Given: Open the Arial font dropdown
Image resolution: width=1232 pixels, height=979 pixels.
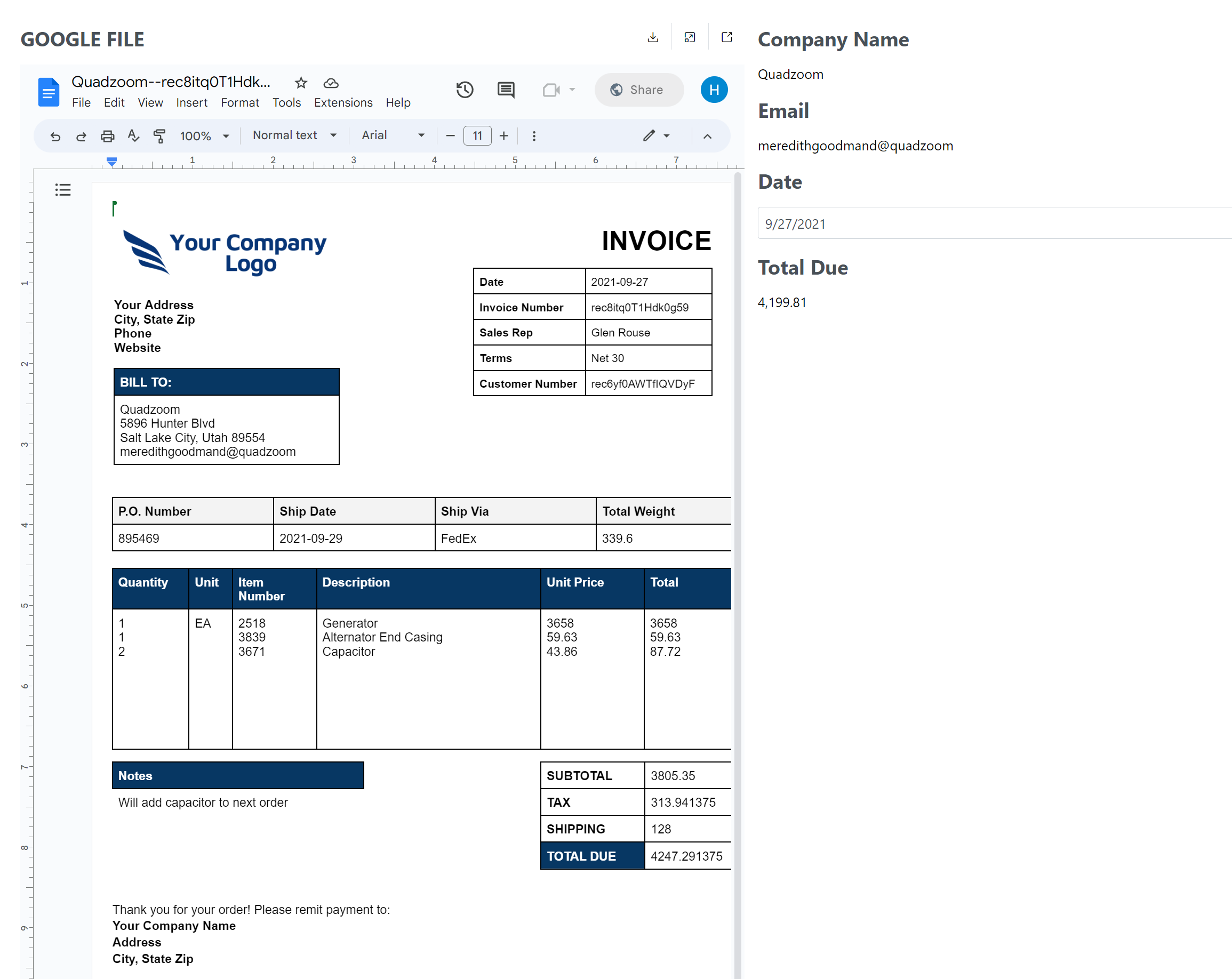Looking at the screenshot, I should pyautogui.click(x=392, y=136).
